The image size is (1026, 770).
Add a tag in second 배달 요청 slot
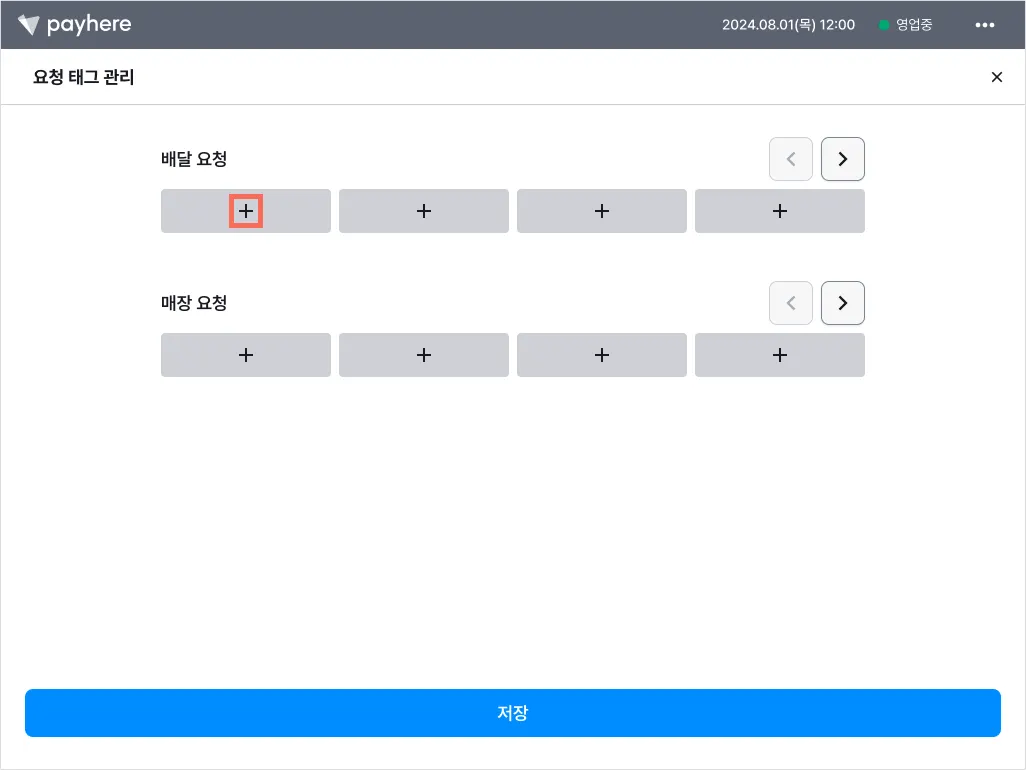[424, 211]
